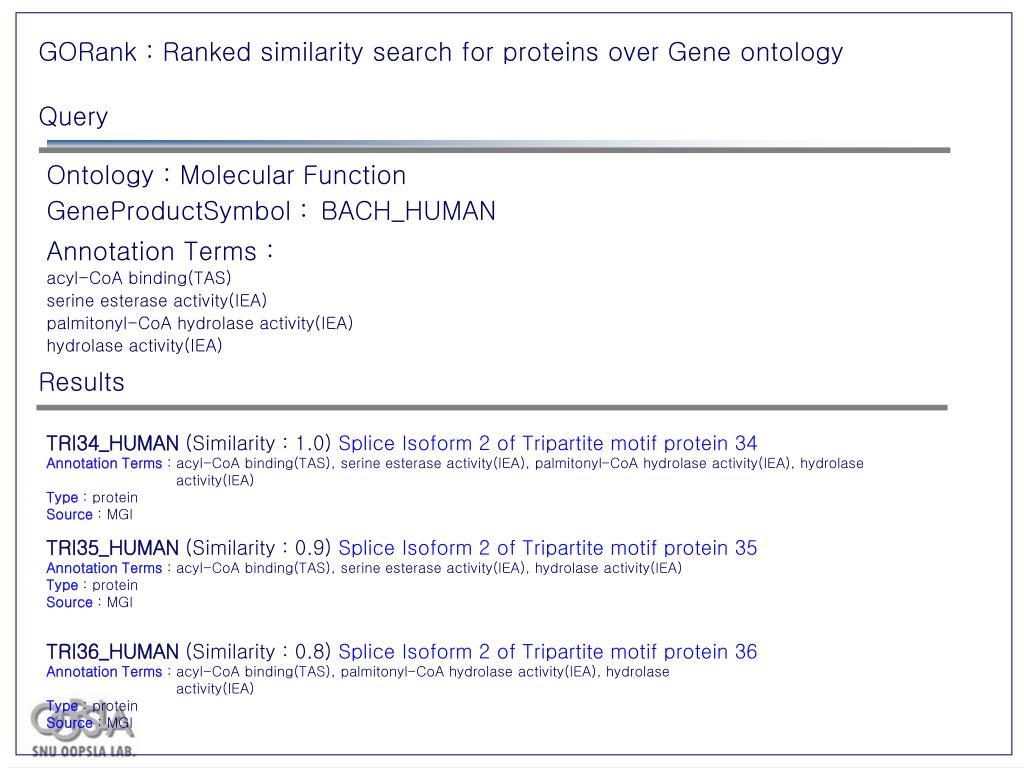Open the TRI35_HUMAN result title

[112, 548]
